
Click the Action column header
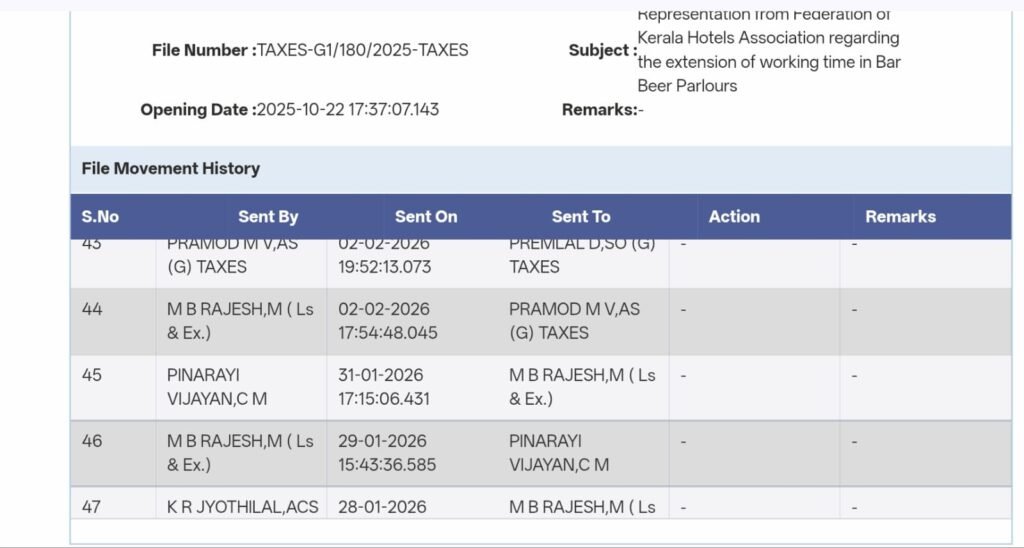734,216
